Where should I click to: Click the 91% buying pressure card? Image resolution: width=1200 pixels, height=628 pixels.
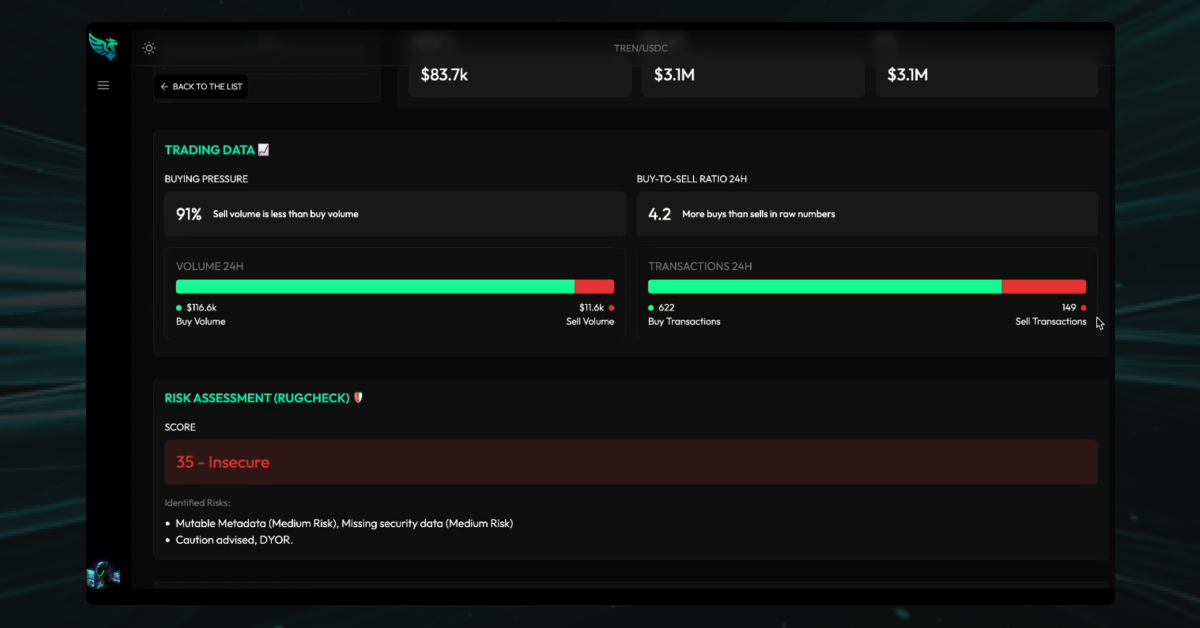[x=395, y=214]
